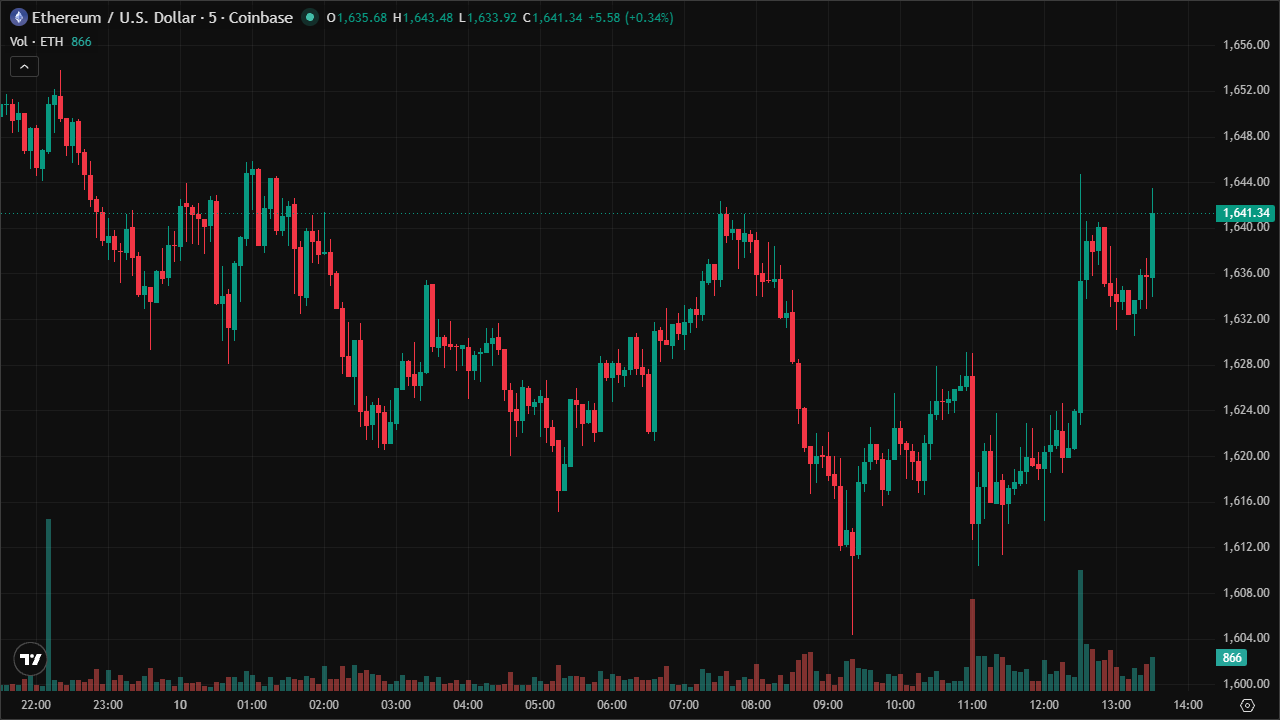1280x720 pixels.
Task: Click the tallest teal volume bar near 22:00
Action: [48, 605]
